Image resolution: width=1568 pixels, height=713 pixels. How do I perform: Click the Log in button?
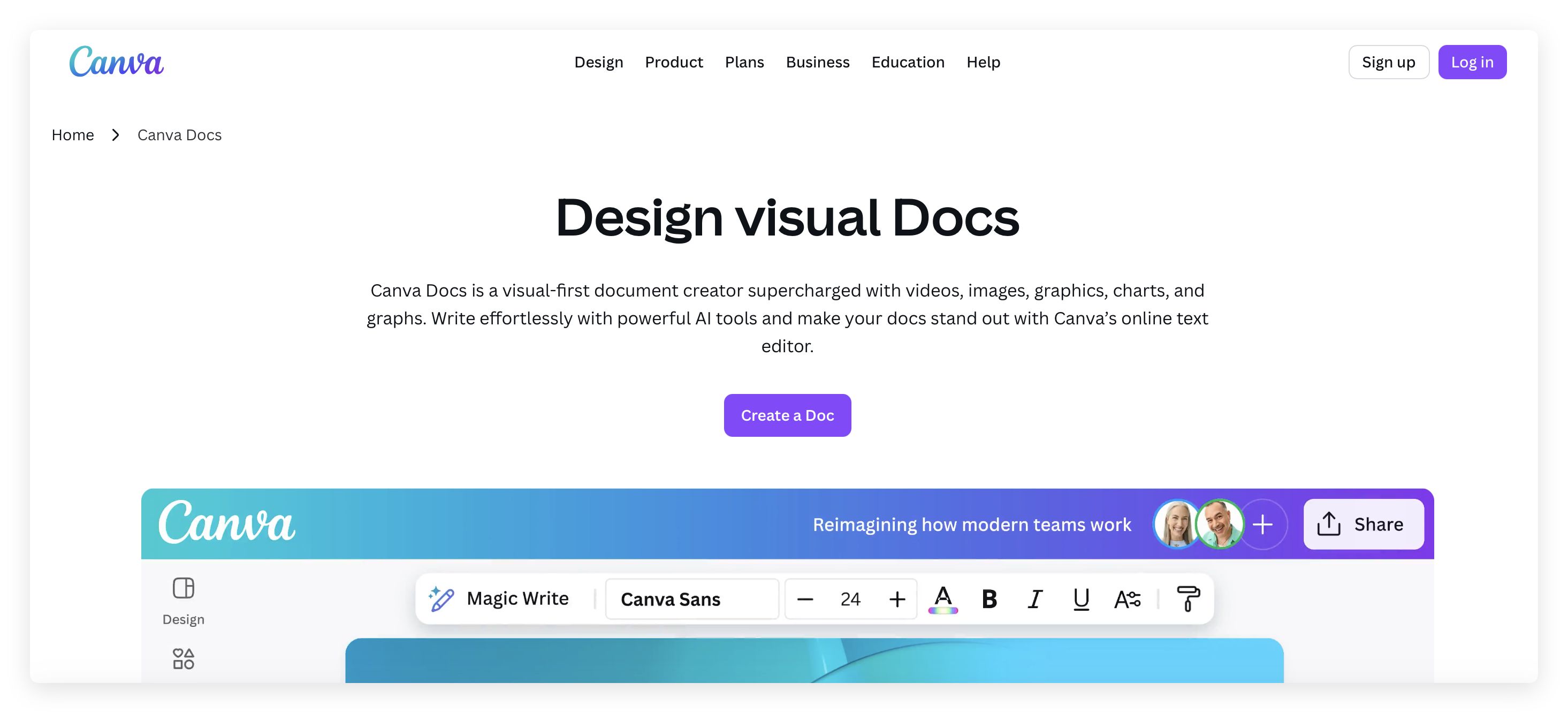pos(1472,62)
